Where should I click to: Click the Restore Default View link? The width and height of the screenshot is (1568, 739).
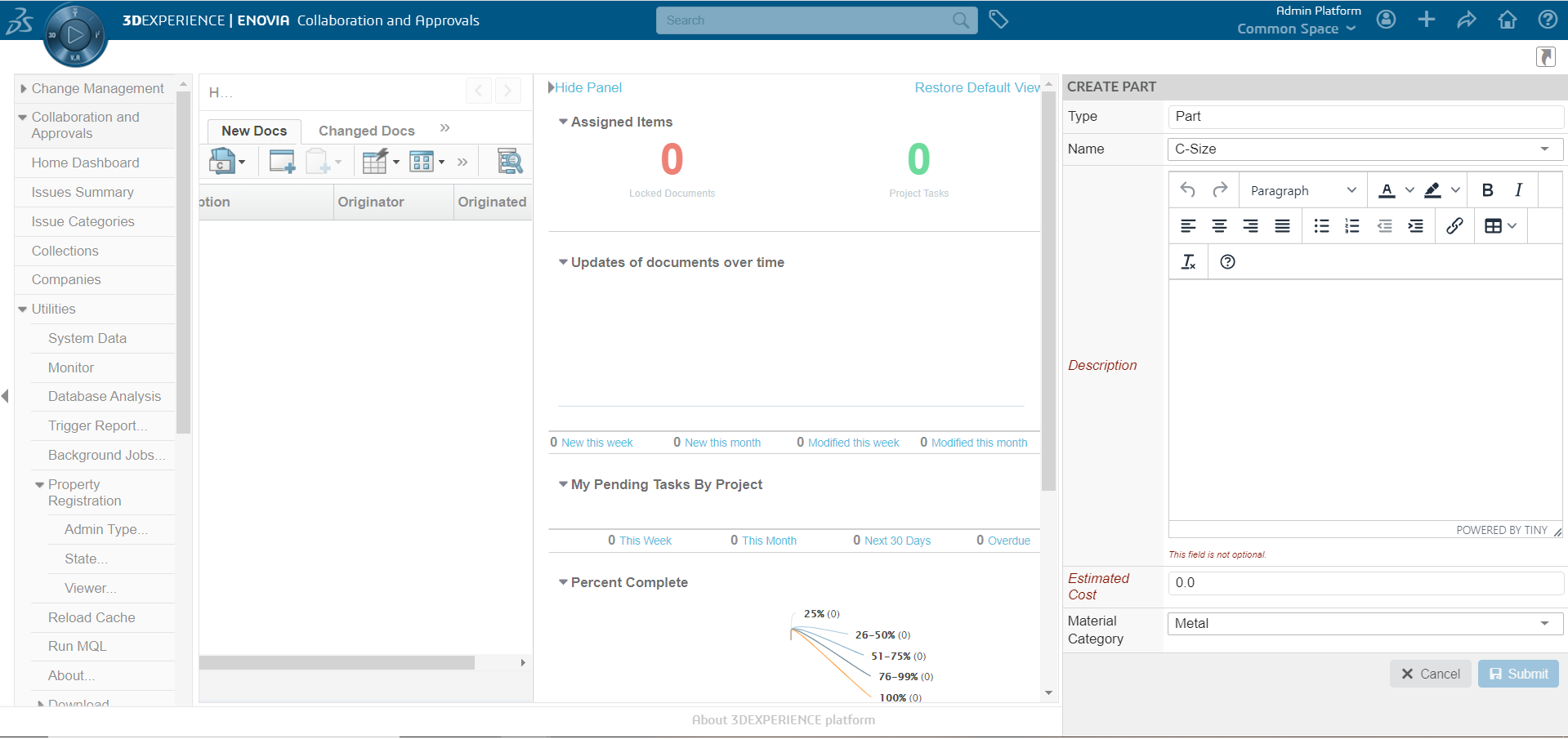coord(977,87)
